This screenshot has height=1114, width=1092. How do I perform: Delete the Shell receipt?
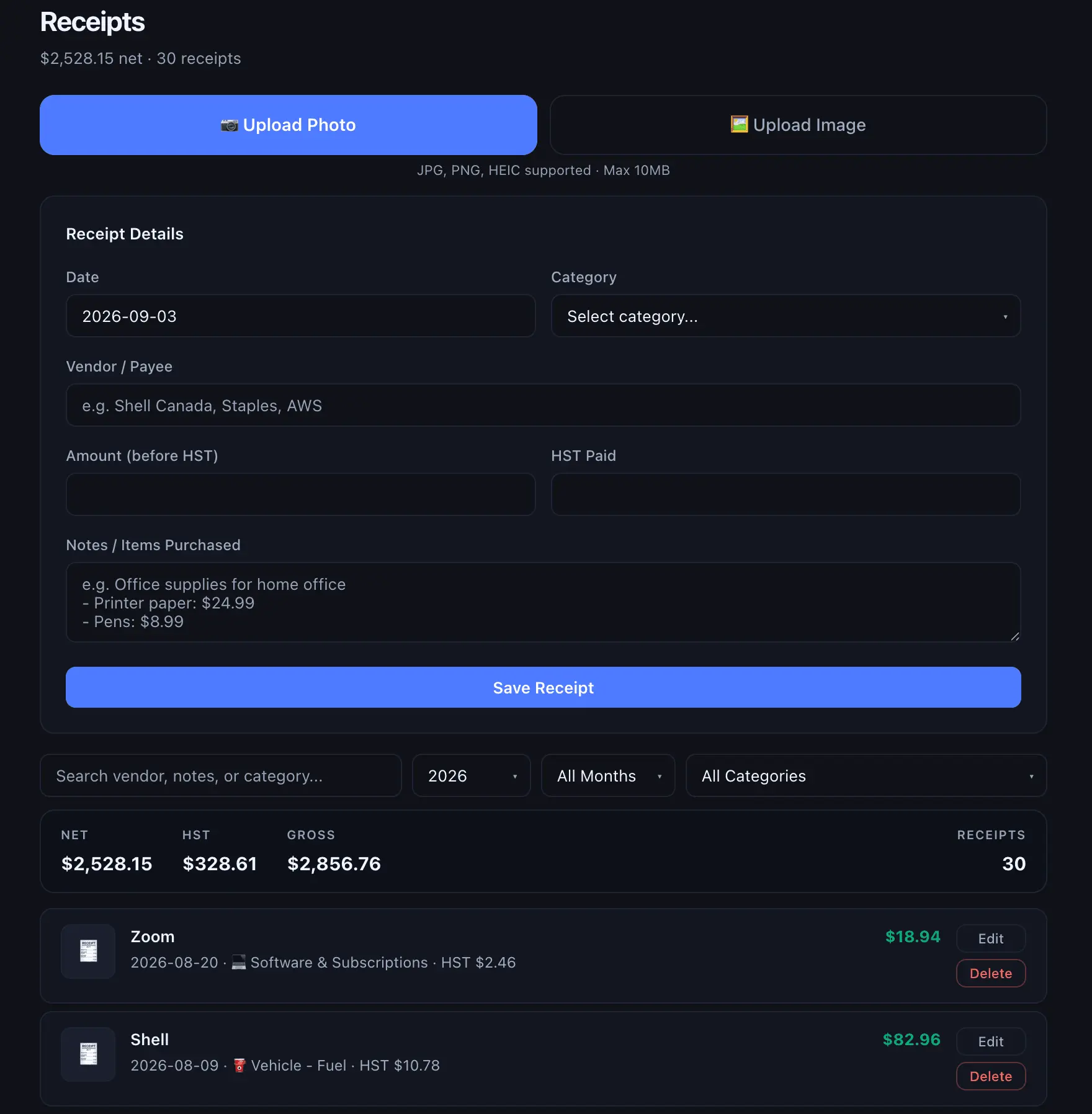(x=990, y=1076)
